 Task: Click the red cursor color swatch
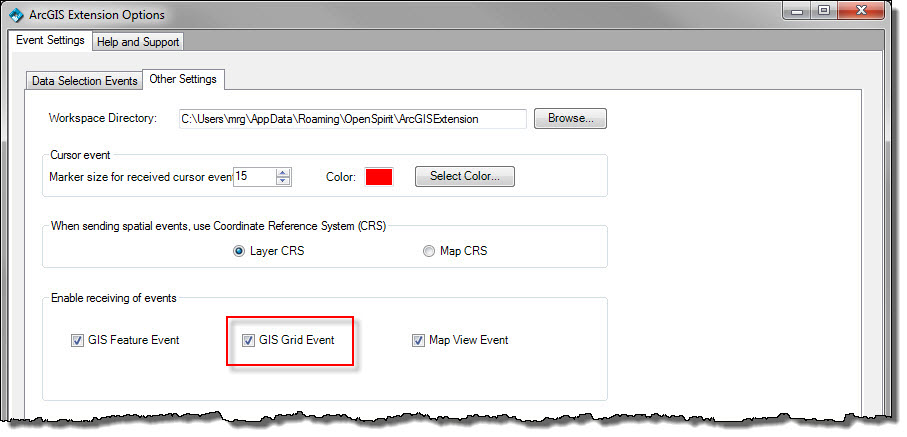pos(379,177)
